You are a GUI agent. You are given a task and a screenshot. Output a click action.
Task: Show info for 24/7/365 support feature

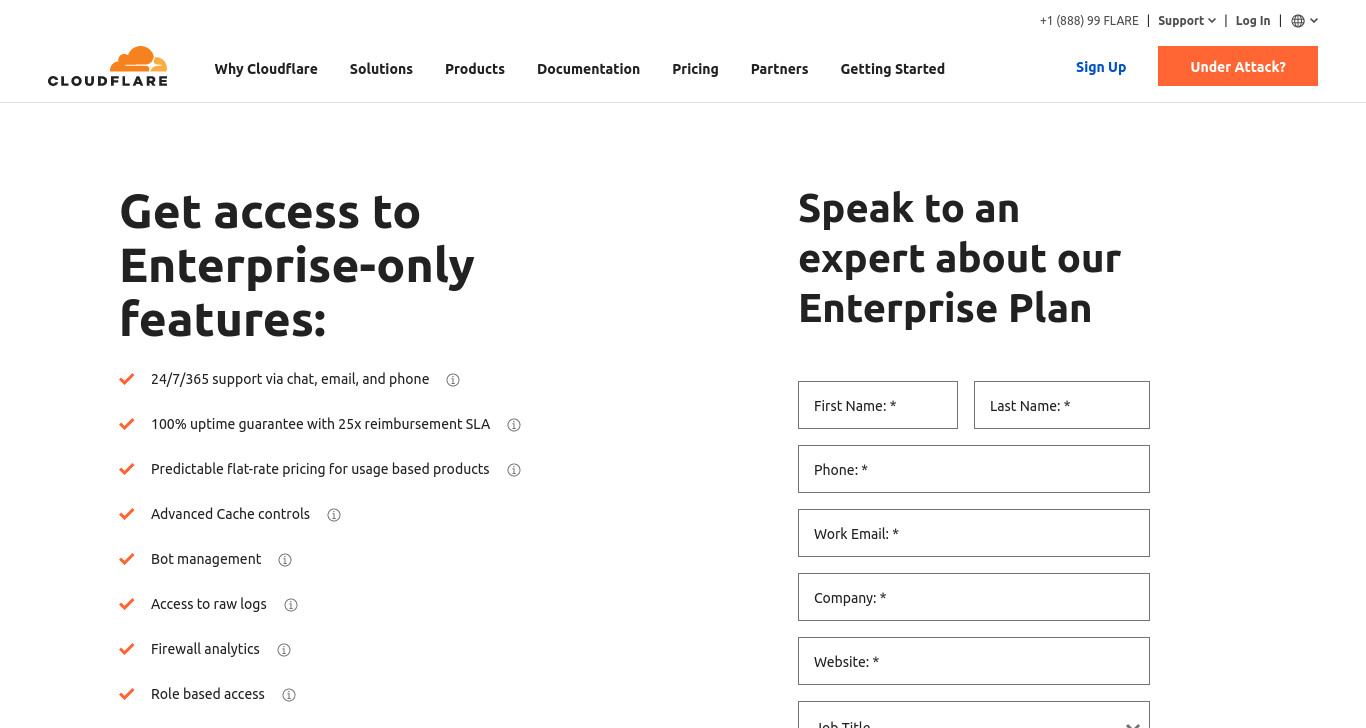[453, 380]
